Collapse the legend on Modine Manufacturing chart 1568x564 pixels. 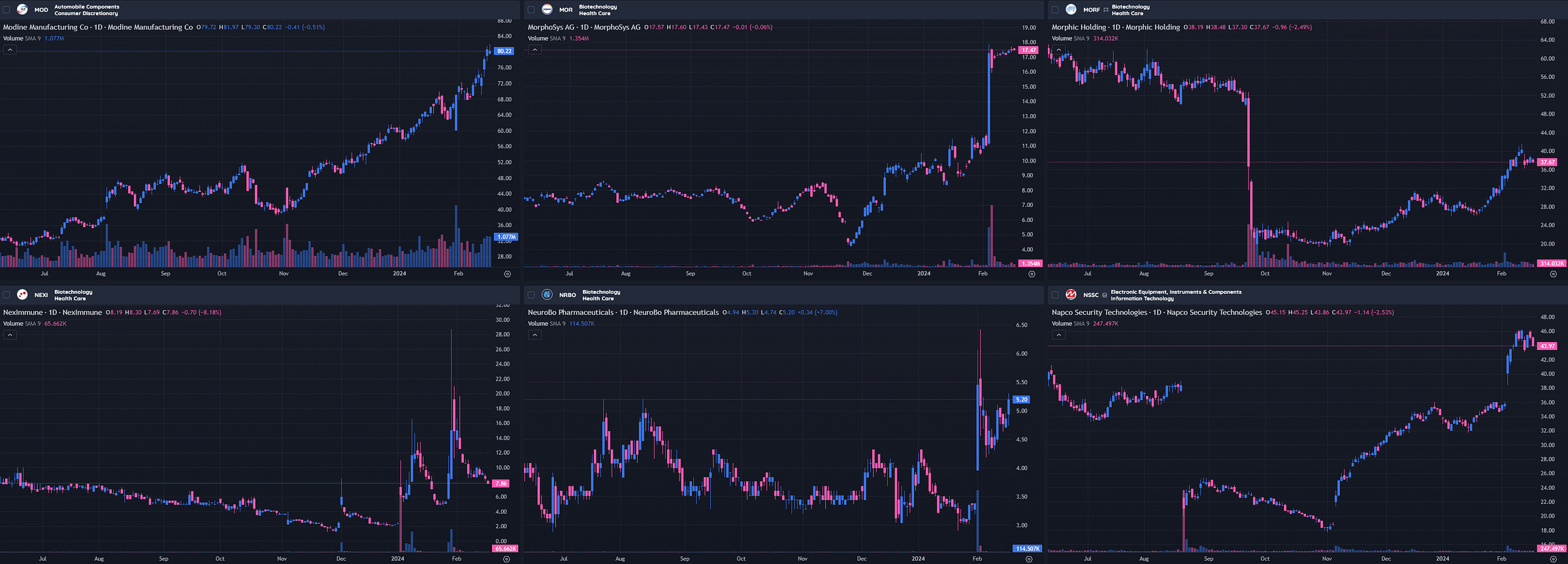pos(10,50)
